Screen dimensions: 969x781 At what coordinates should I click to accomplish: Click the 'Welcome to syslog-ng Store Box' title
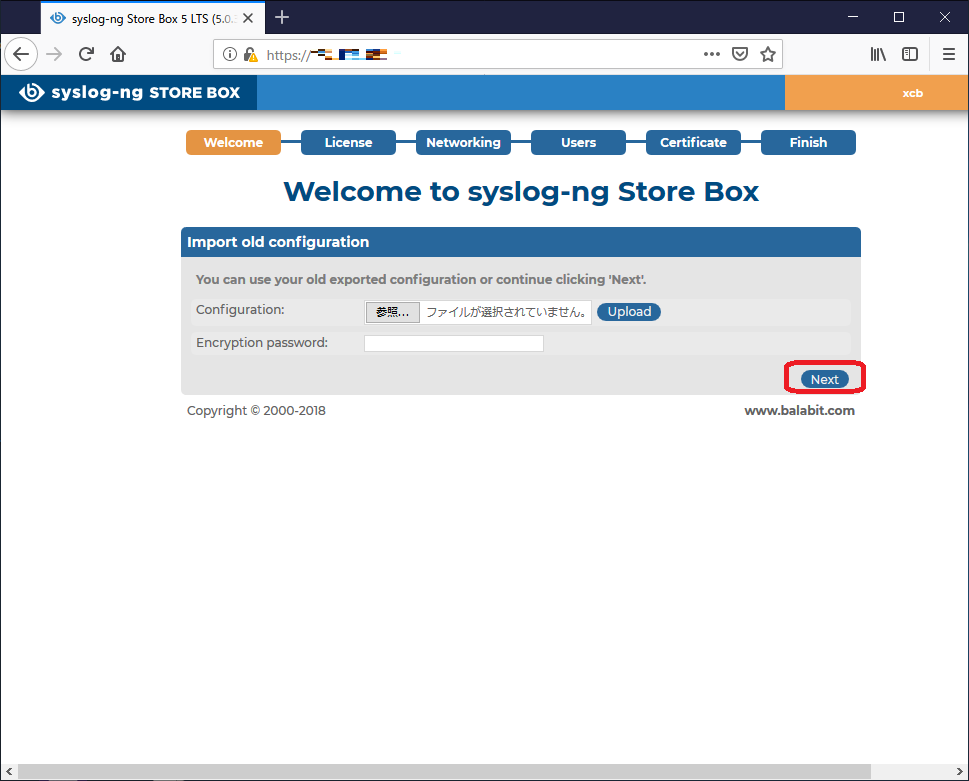coord(521,192)
